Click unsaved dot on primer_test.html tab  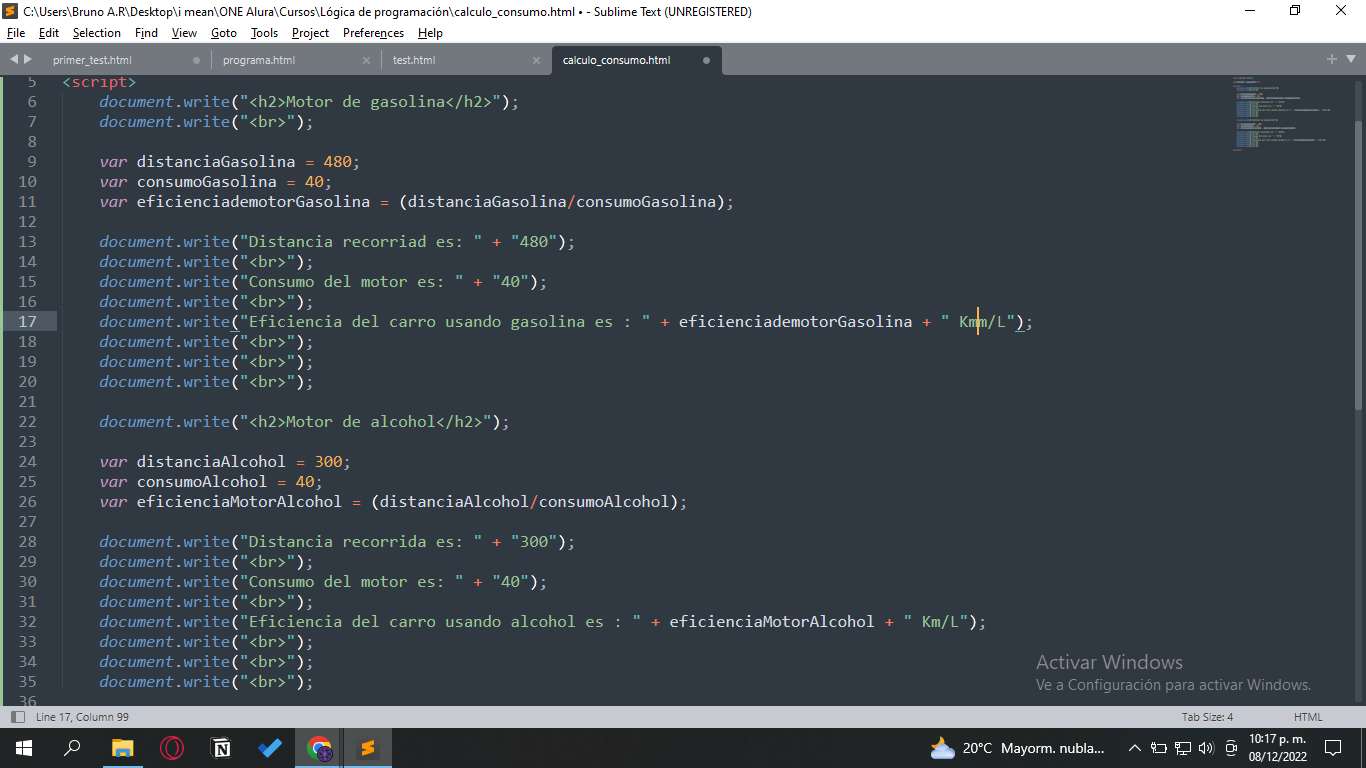click(196, 60)
